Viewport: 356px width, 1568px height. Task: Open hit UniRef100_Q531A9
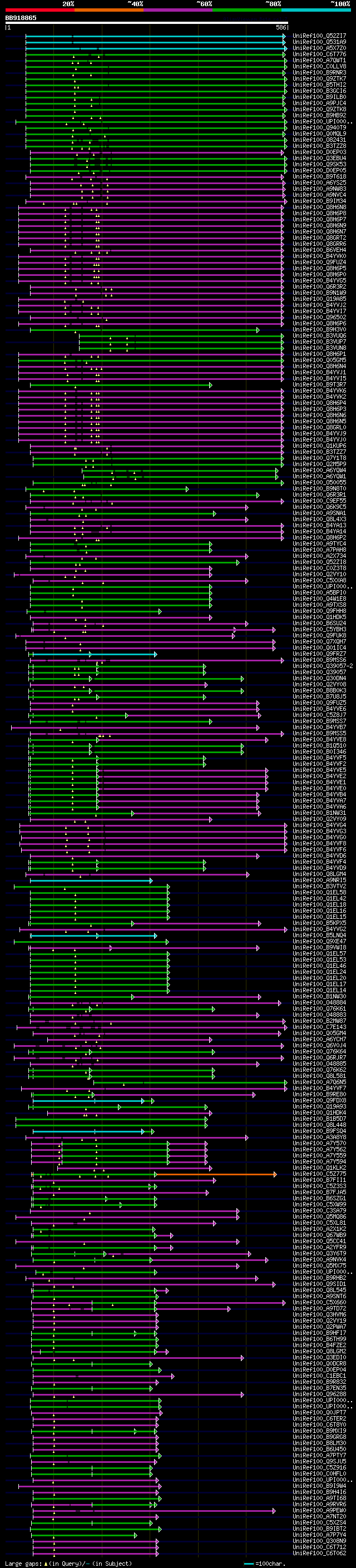(x=319, y=42)
